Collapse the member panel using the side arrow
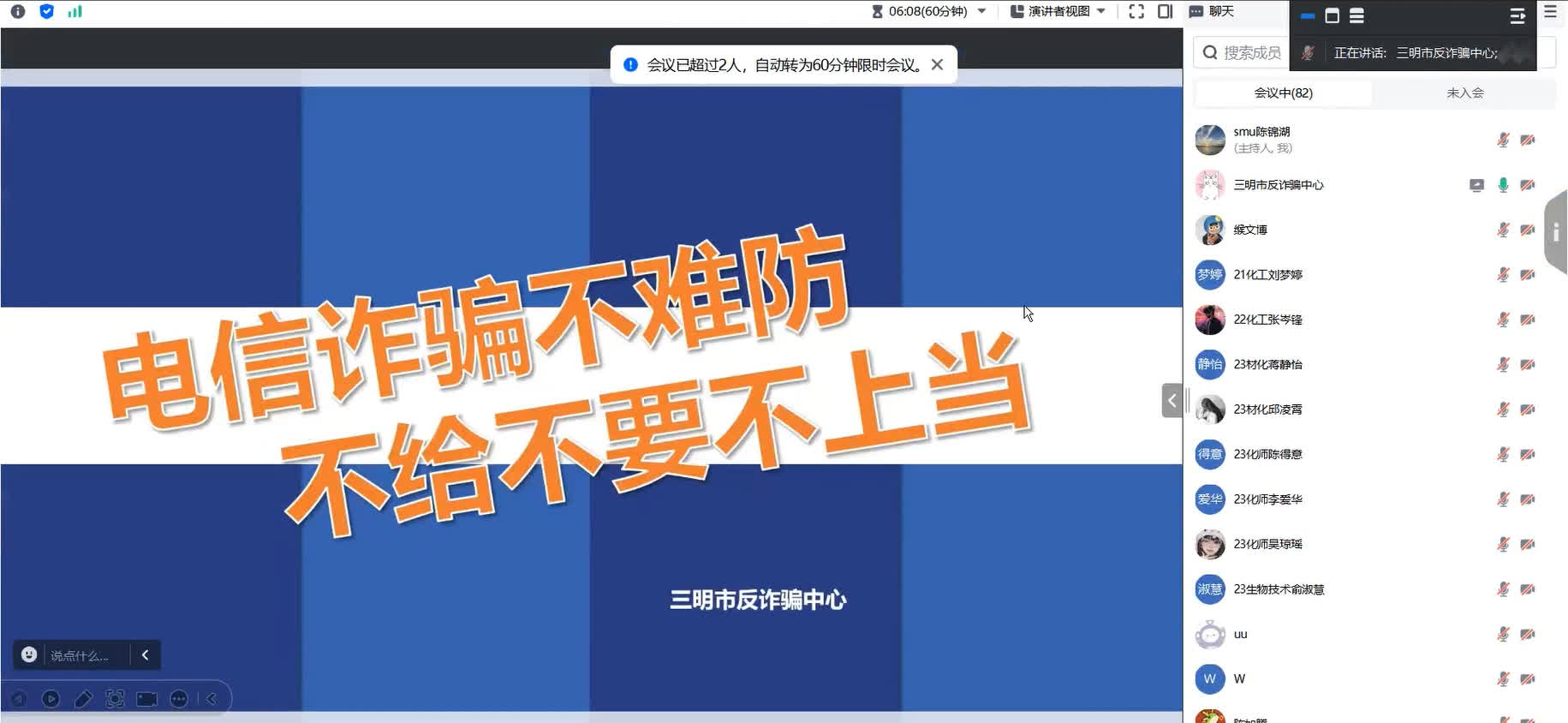 point(1172,401)
